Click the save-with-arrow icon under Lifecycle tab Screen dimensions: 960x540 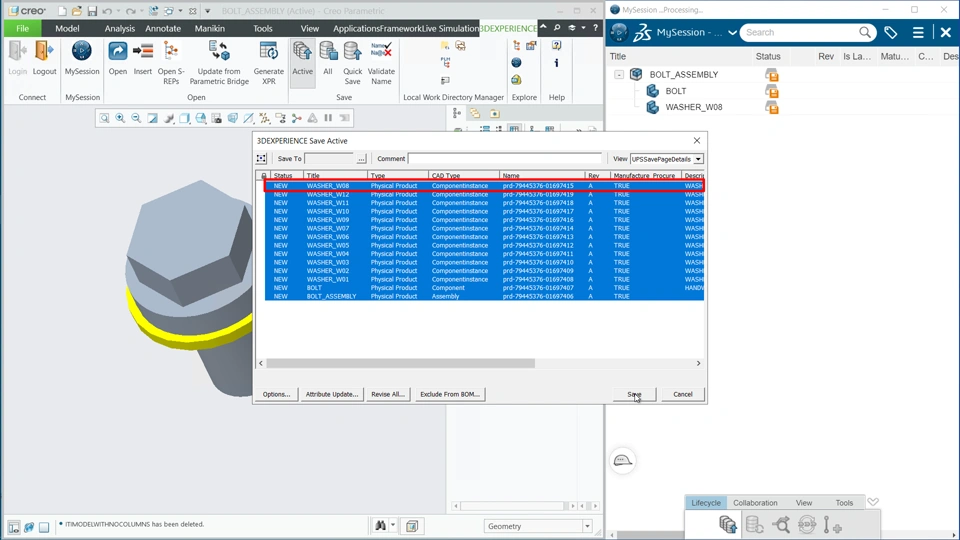[x=727, y=525]
